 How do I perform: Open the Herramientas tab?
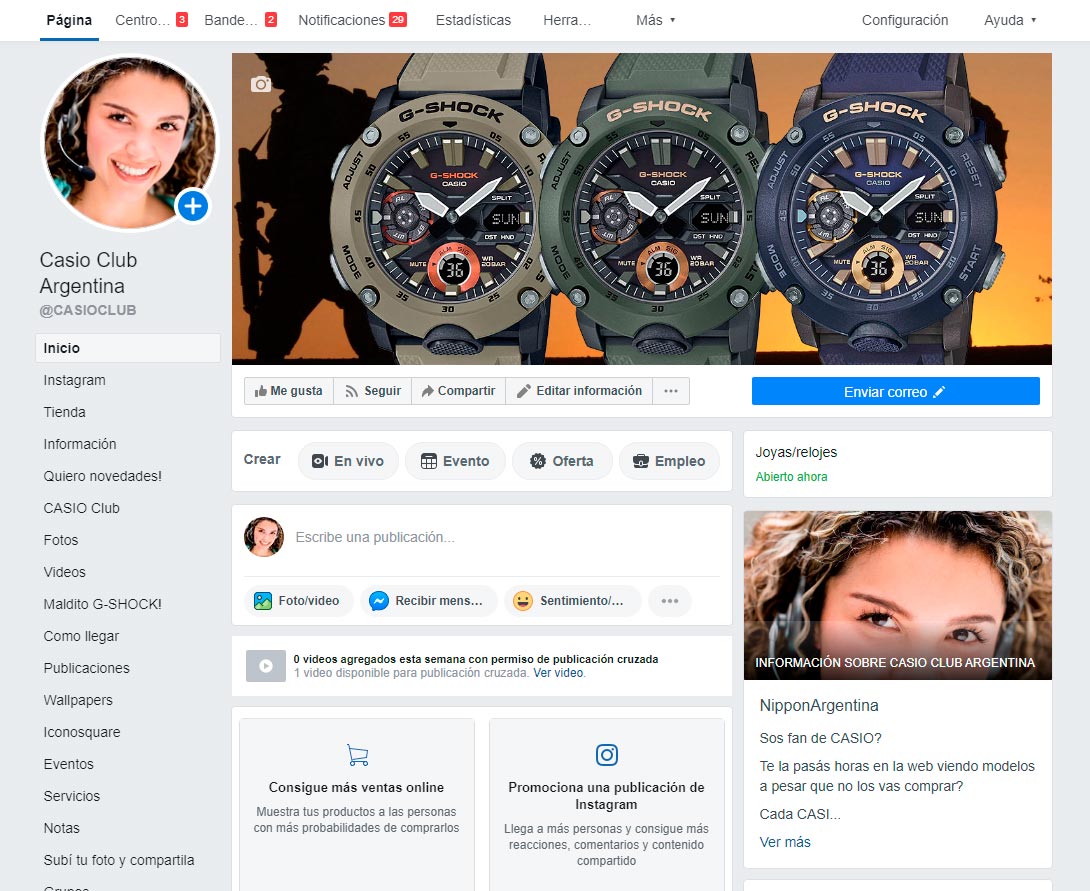(567, 20)
